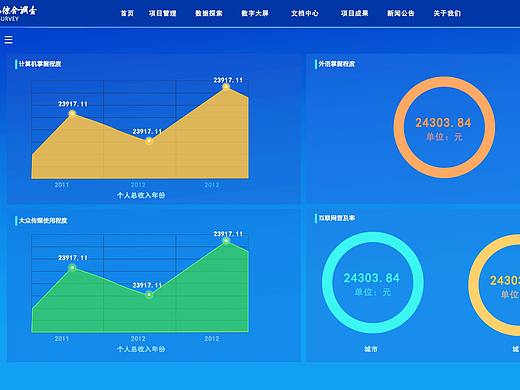
Task: Open the hamburger menu icon
Action: pyautogui.click(x=8, y=40)
